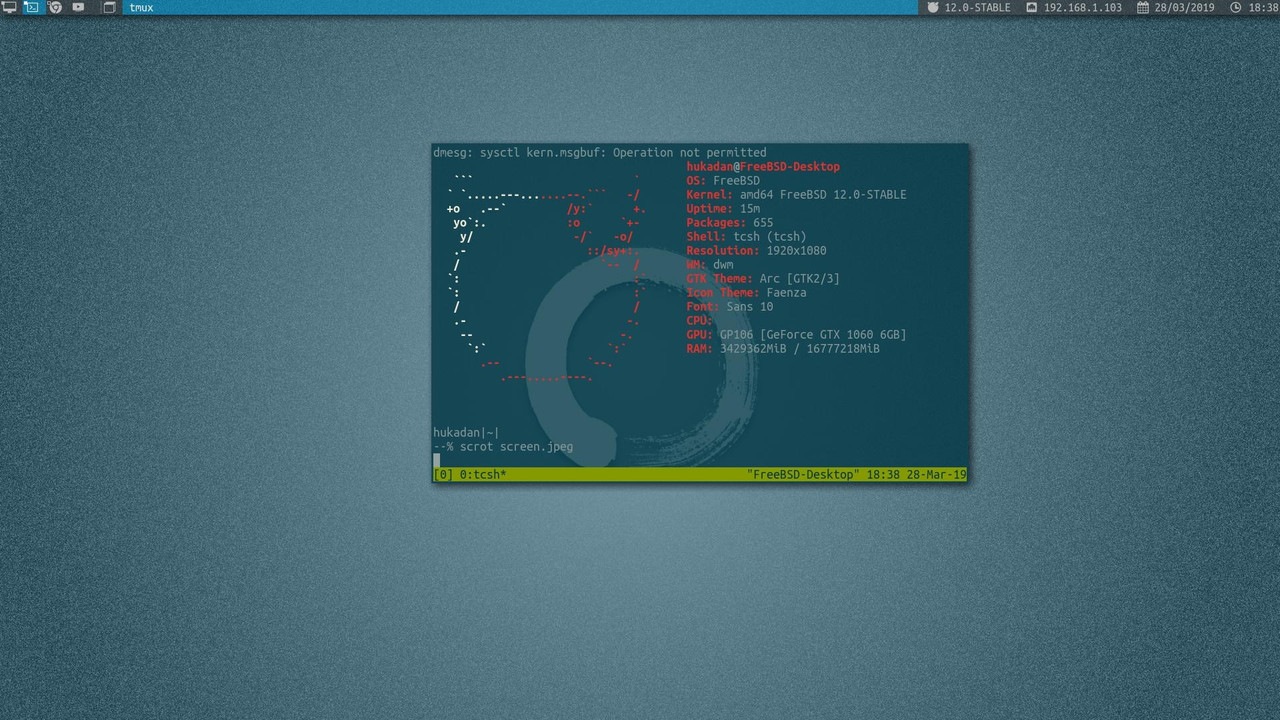Click the GPU GeForce GTX 1060 6GB line
The height and width of the screenshot is (720, 1280).
(x=796, y=335)
